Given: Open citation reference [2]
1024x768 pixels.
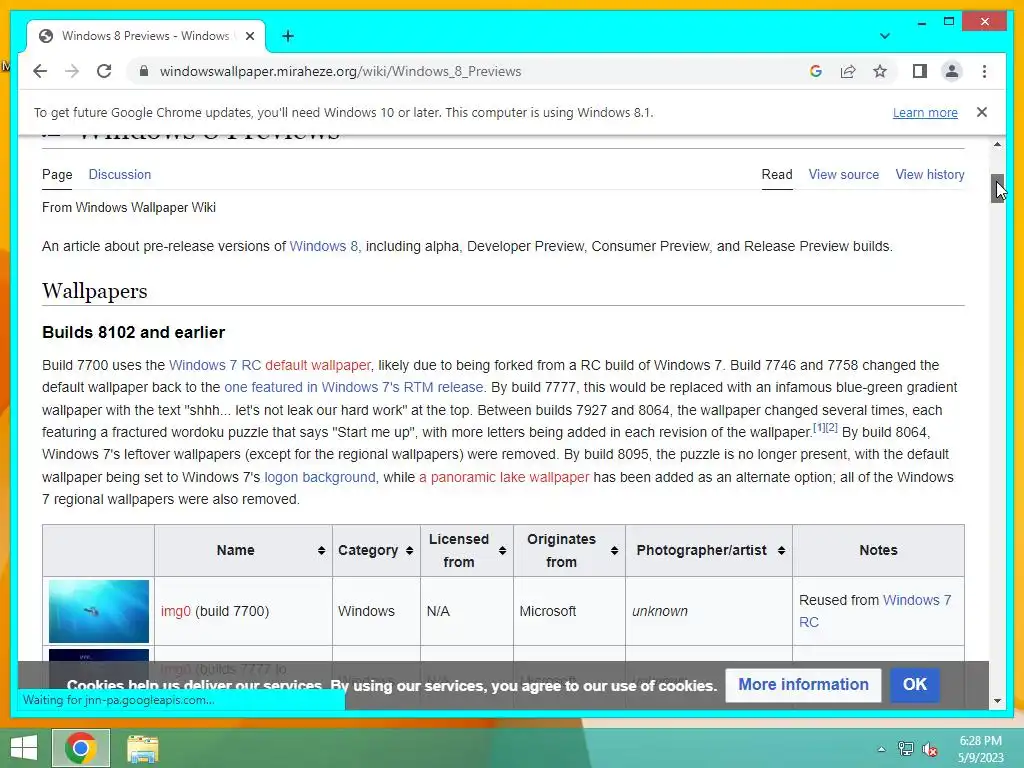Looking at the screenshot, I should click(x=831, y=428).
